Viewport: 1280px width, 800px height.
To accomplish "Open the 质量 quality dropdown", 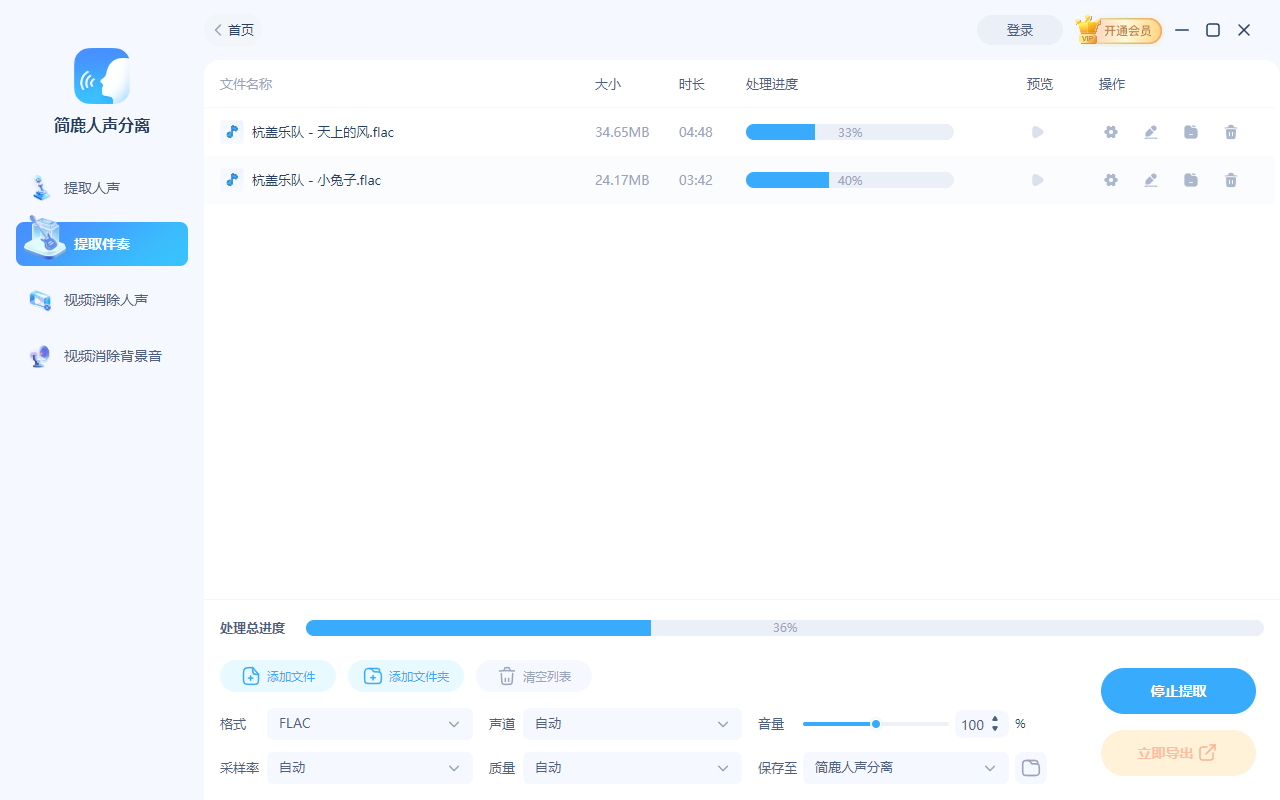I will 631,767.
